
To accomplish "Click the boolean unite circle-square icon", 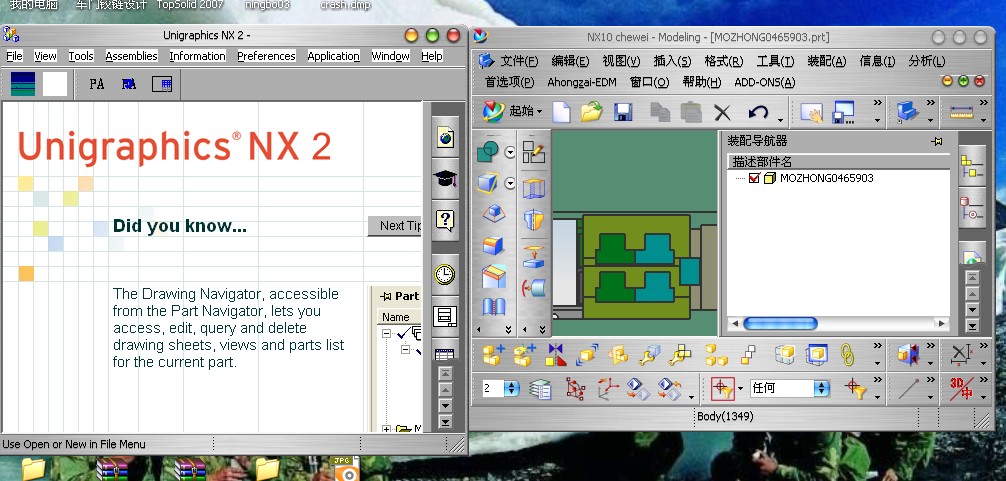I will pos(488,152).
